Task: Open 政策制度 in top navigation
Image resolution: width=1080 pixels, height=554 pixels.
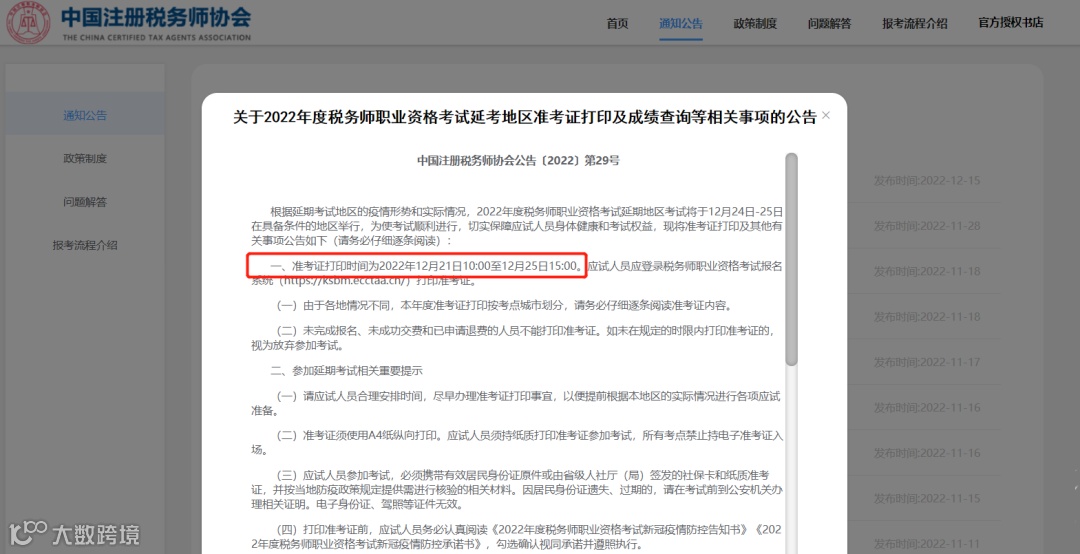Action: [755, 23]
